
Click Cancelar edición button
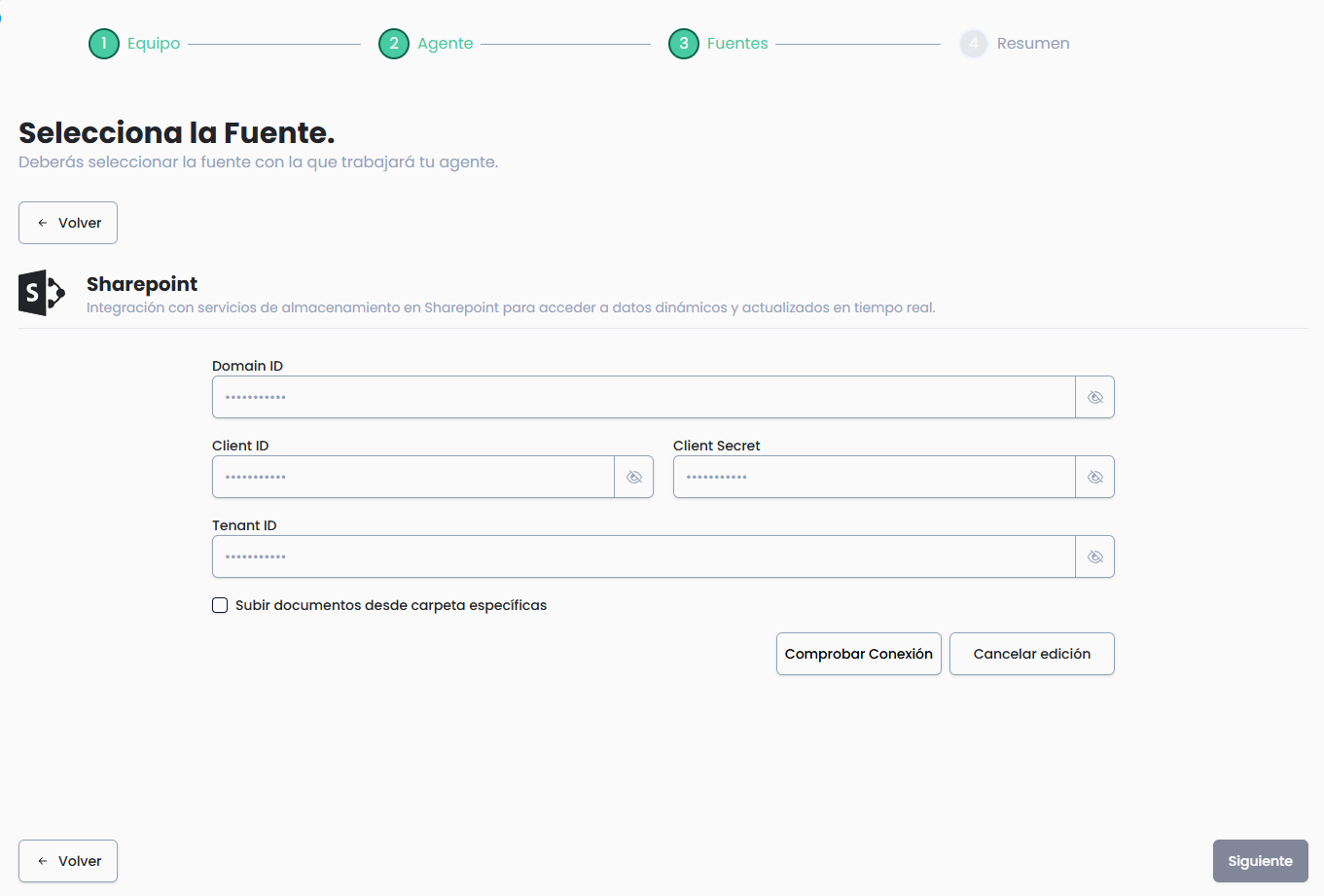(1031, 654)
